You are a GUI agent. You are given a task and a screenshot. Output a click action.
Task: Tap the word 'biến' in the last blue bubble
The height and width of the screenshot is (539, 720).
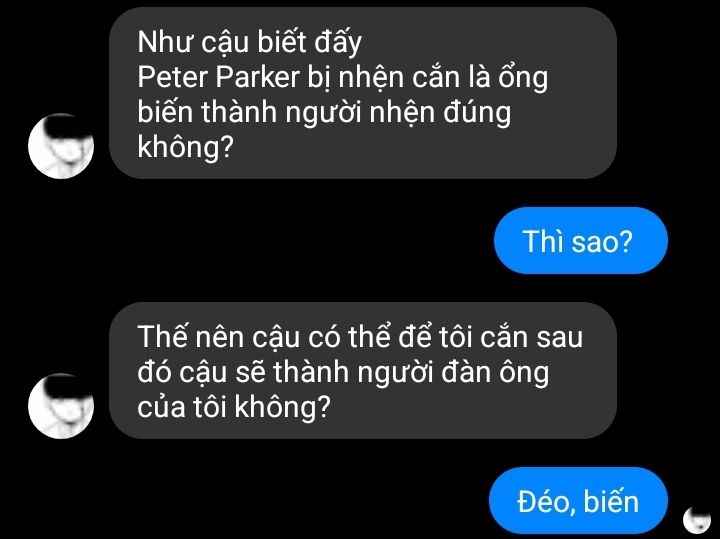coord(611,501)
